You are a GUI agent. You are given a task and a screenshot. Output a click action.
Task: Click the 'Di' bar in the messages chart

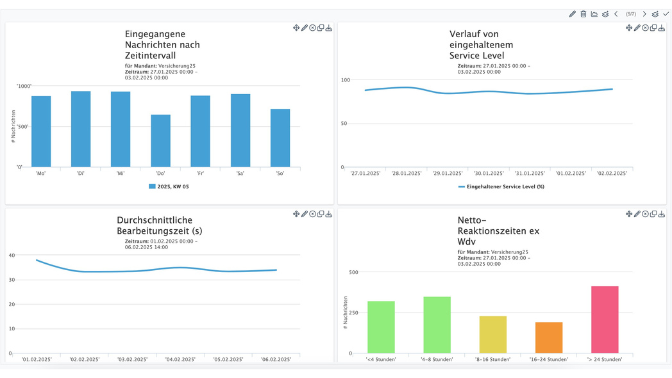coord(81,129)
